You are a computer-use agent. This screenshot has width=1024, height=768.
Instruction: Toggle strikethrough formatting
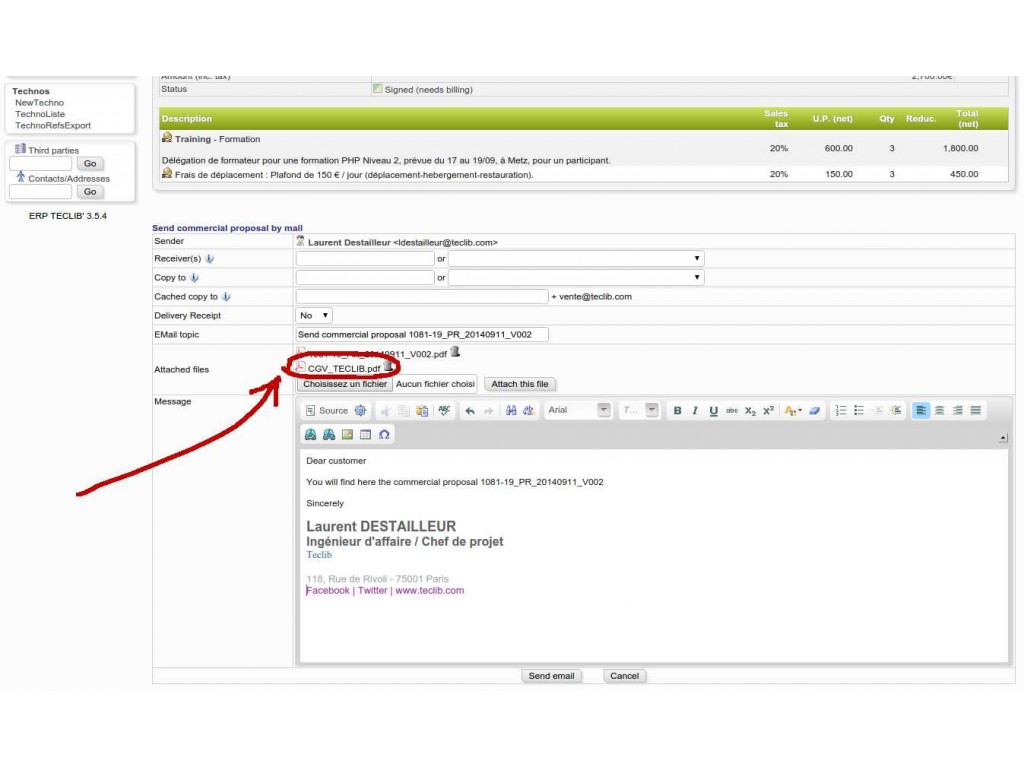click(732, 411)
